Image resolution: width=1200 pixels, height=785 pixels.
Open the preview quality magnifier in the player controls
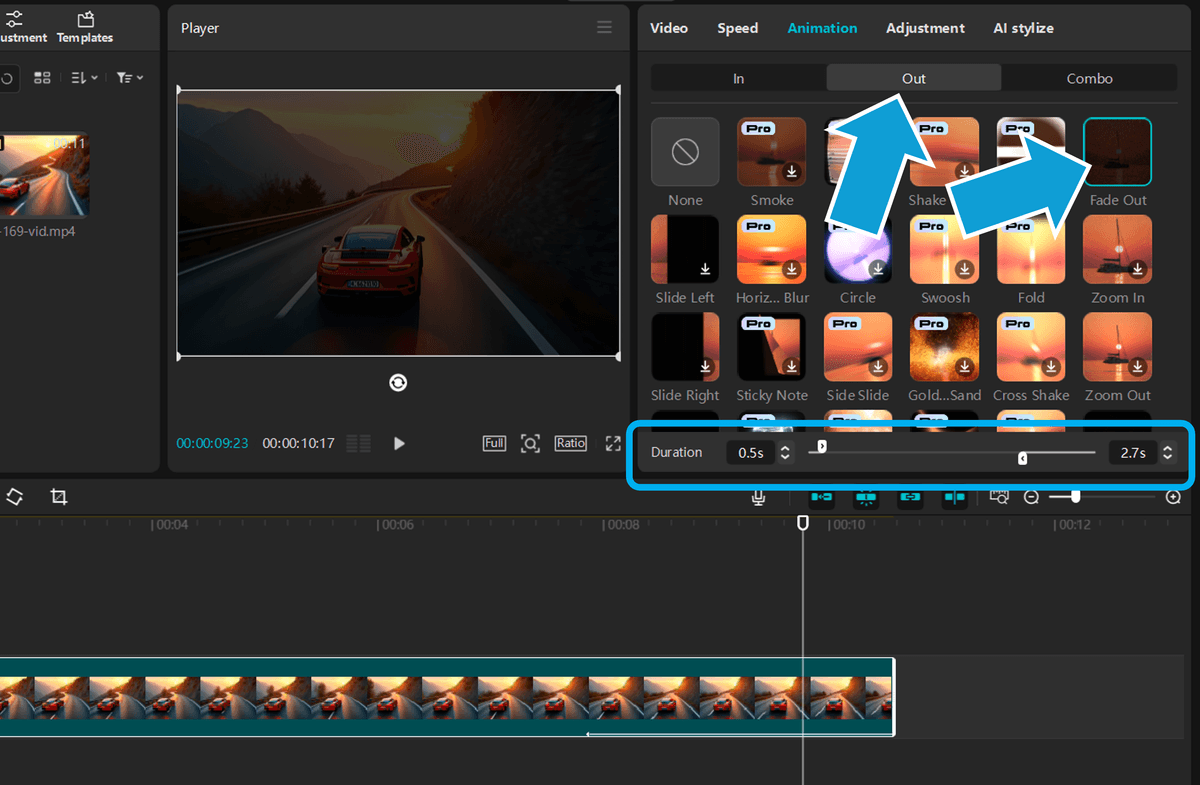(x=530, y=443)
